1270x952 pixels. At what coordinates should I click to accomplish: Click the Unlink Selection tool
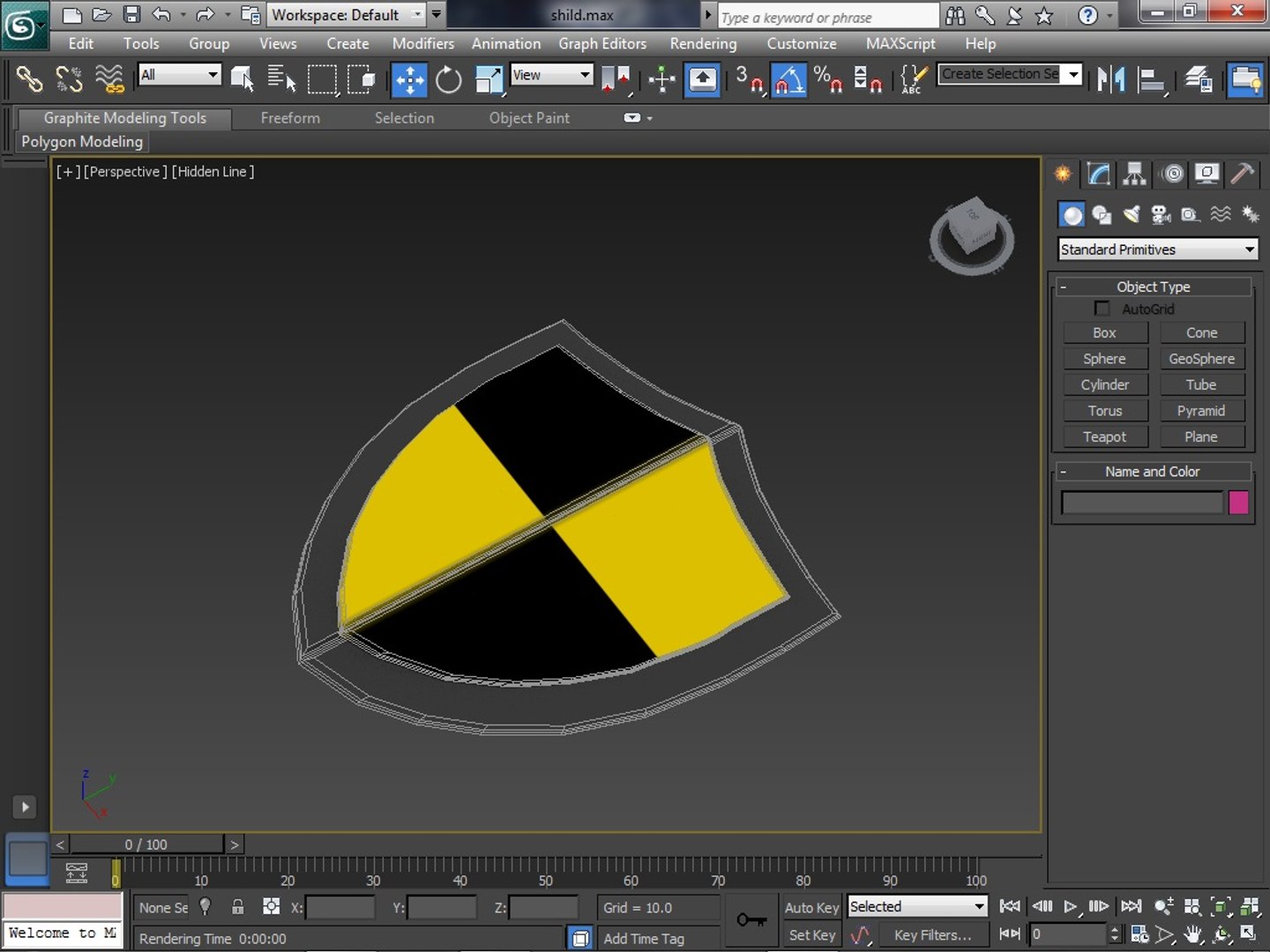pos(69,79)
